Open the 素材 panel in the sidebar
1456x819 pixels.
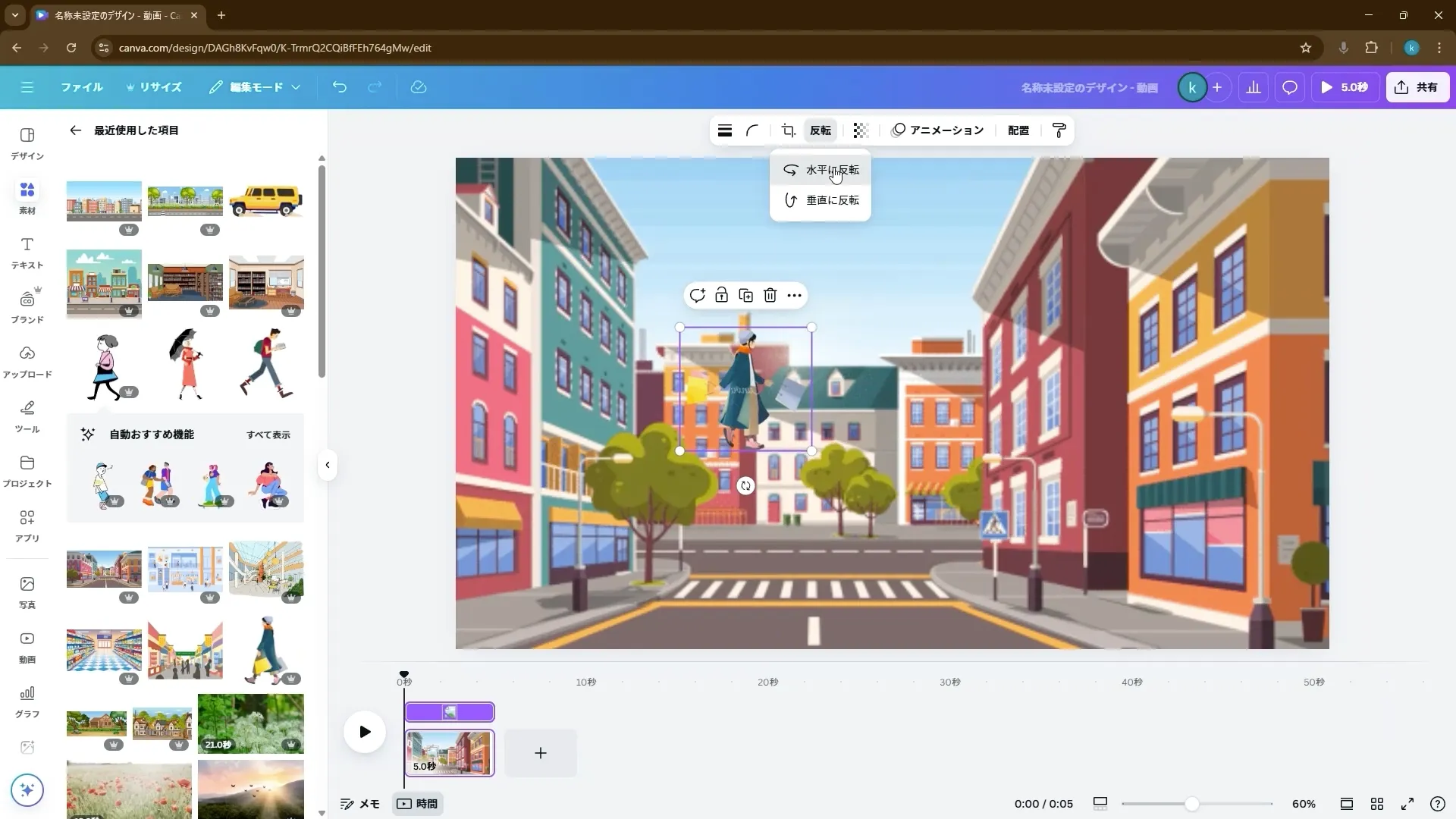coord(27,196)
